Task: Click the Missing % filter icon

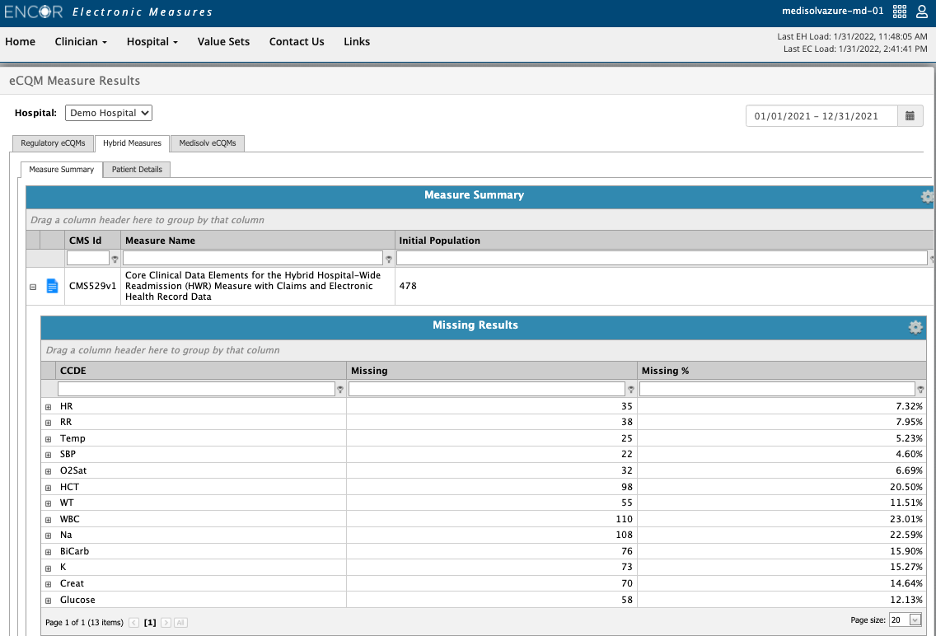Action: (920, 388)
